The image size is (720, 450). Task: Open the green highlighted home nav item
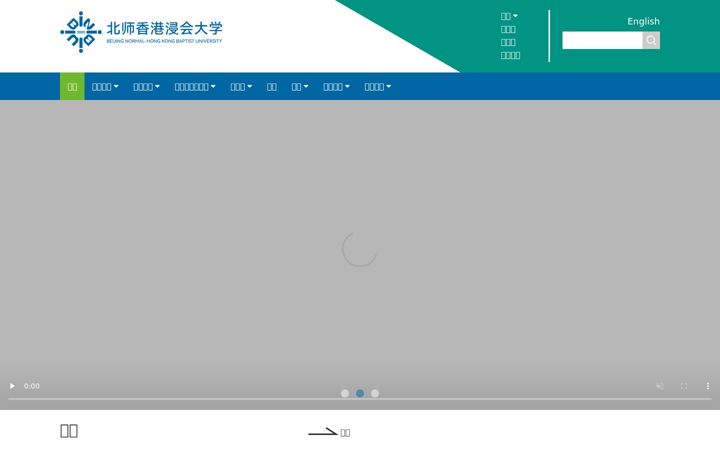73,86
